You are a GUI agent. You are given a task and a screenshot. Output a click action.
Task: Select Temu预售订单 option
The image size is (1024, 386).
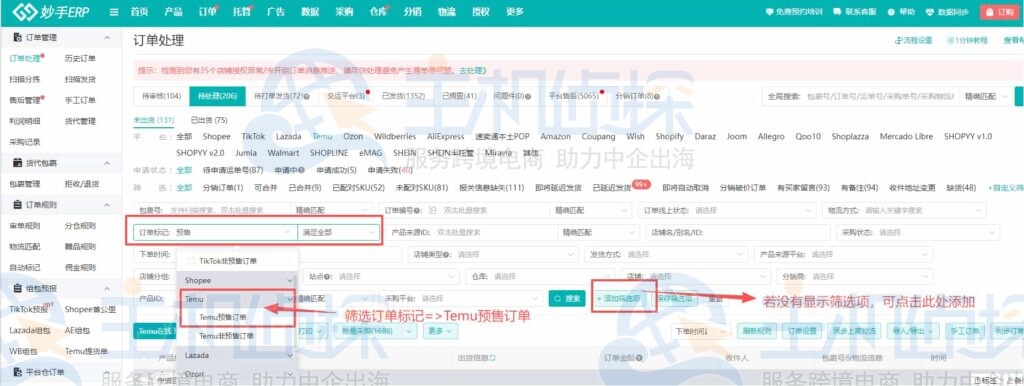click(x=223, y=317)
